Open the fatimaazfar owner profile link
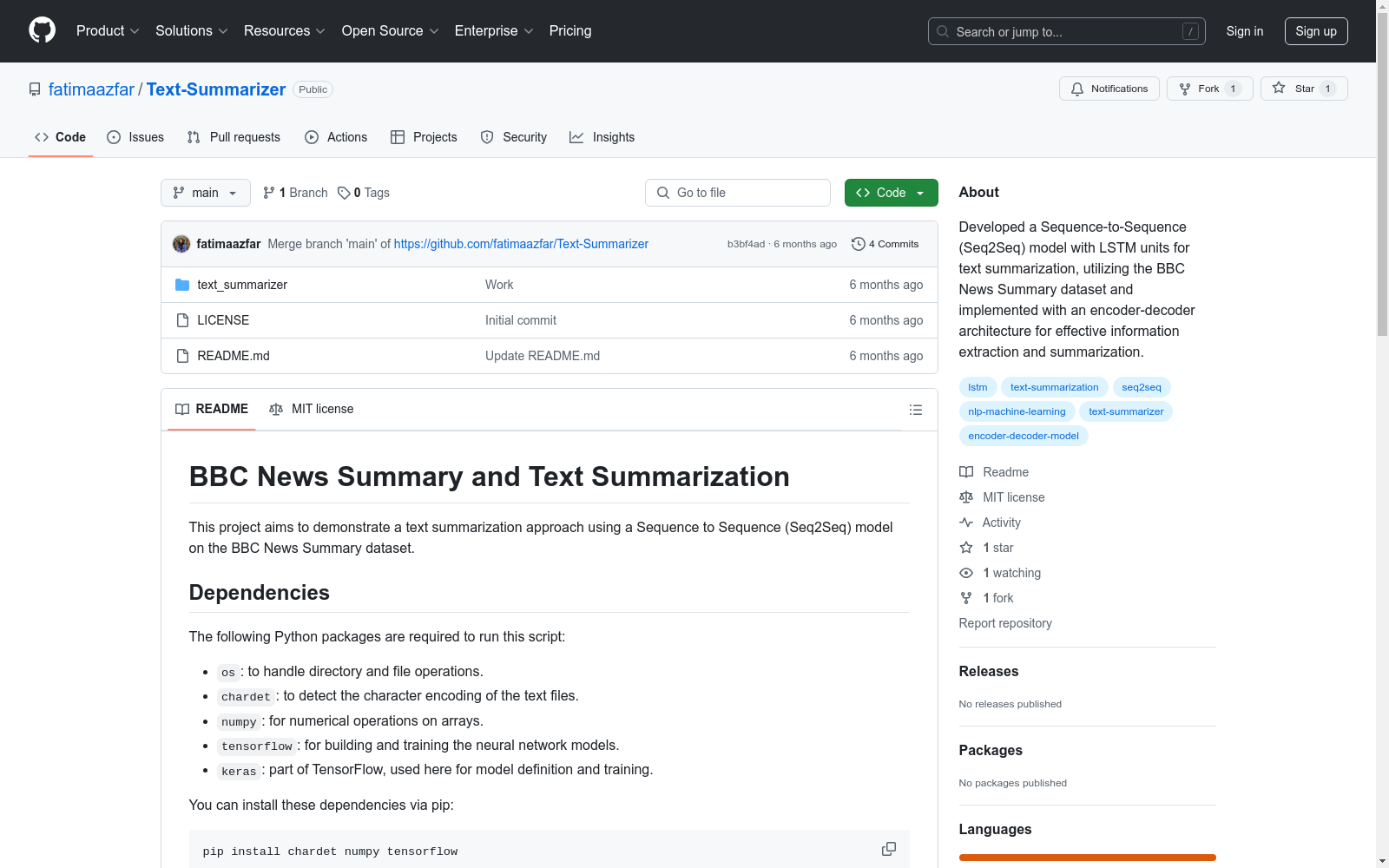Screen dimensions: 1389x868 91,89
